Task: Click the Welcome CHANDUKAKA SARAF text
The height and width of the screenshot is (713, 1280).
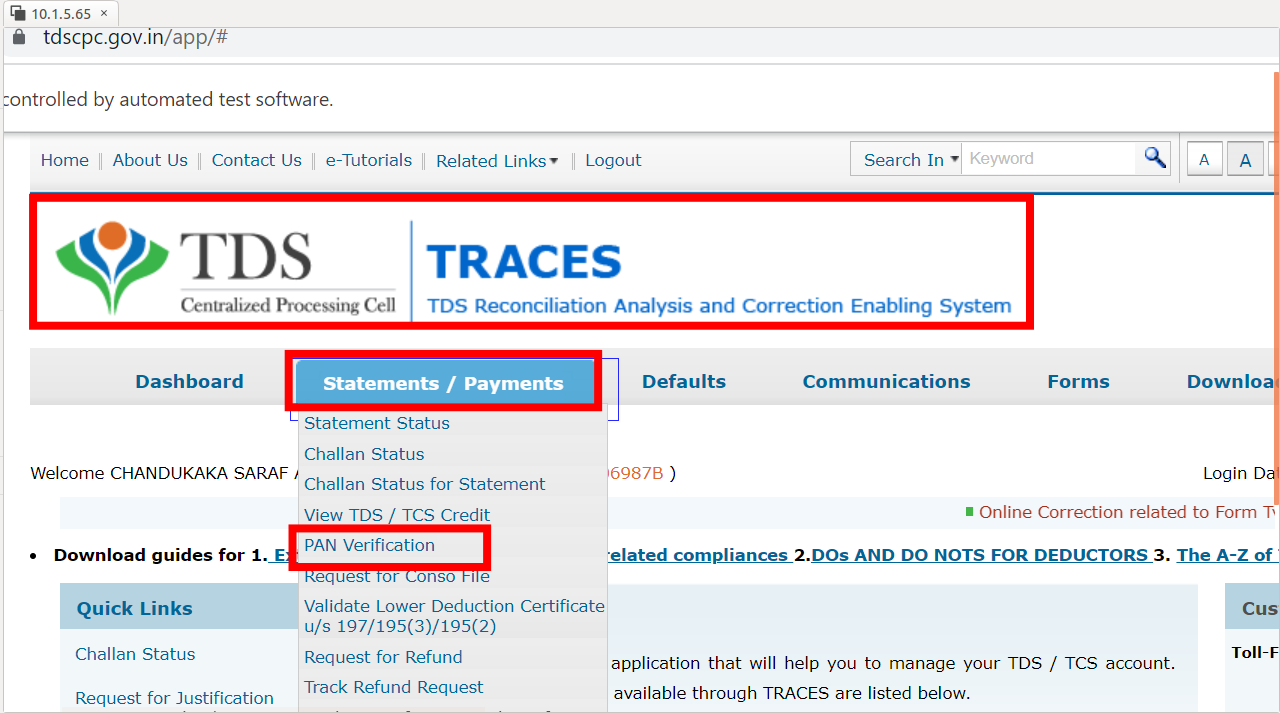Action: [x=162, y=473]
